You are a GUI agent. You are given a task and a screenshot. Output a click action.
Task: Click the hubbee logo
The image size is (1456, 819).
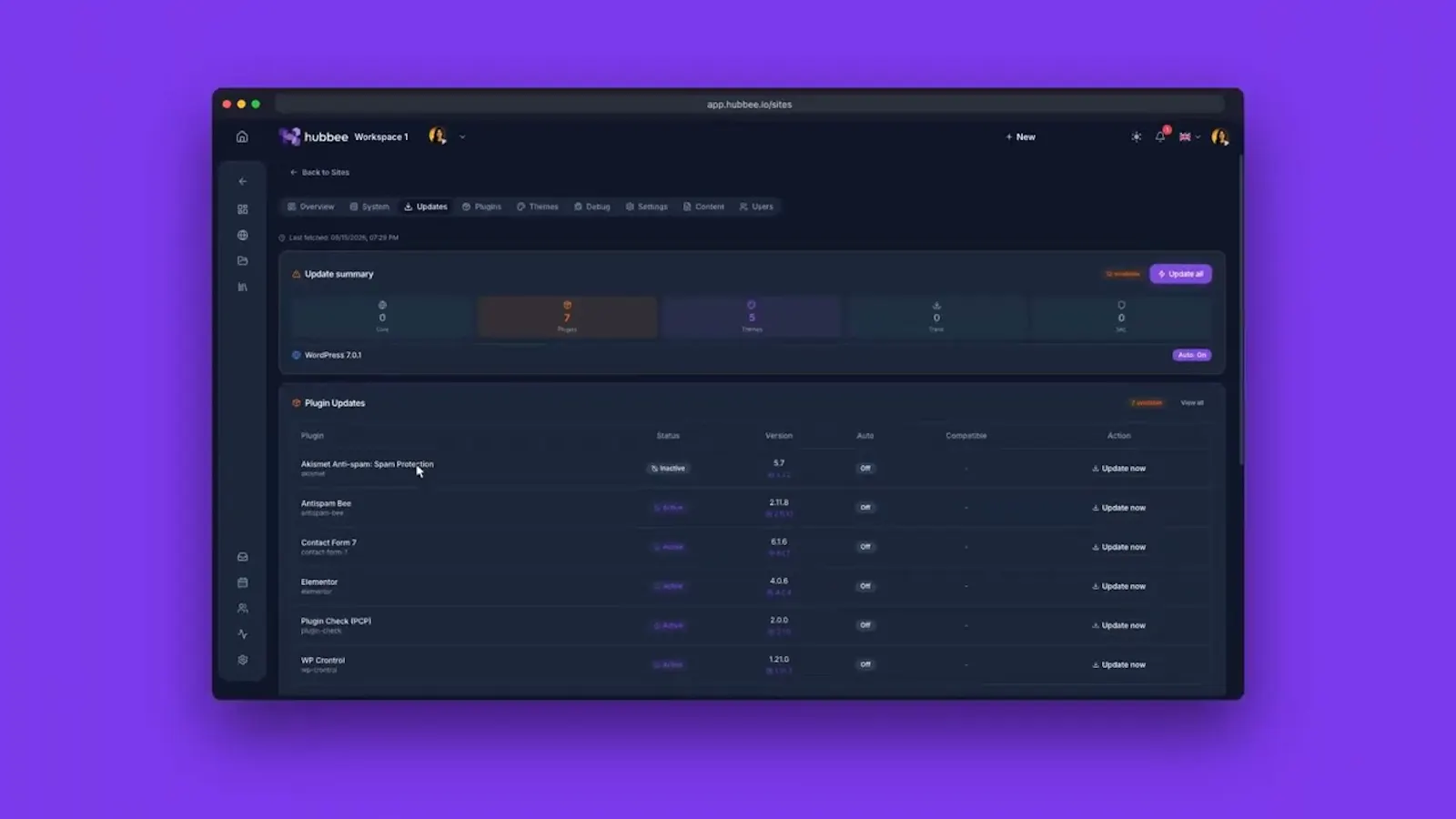(314, 136)
